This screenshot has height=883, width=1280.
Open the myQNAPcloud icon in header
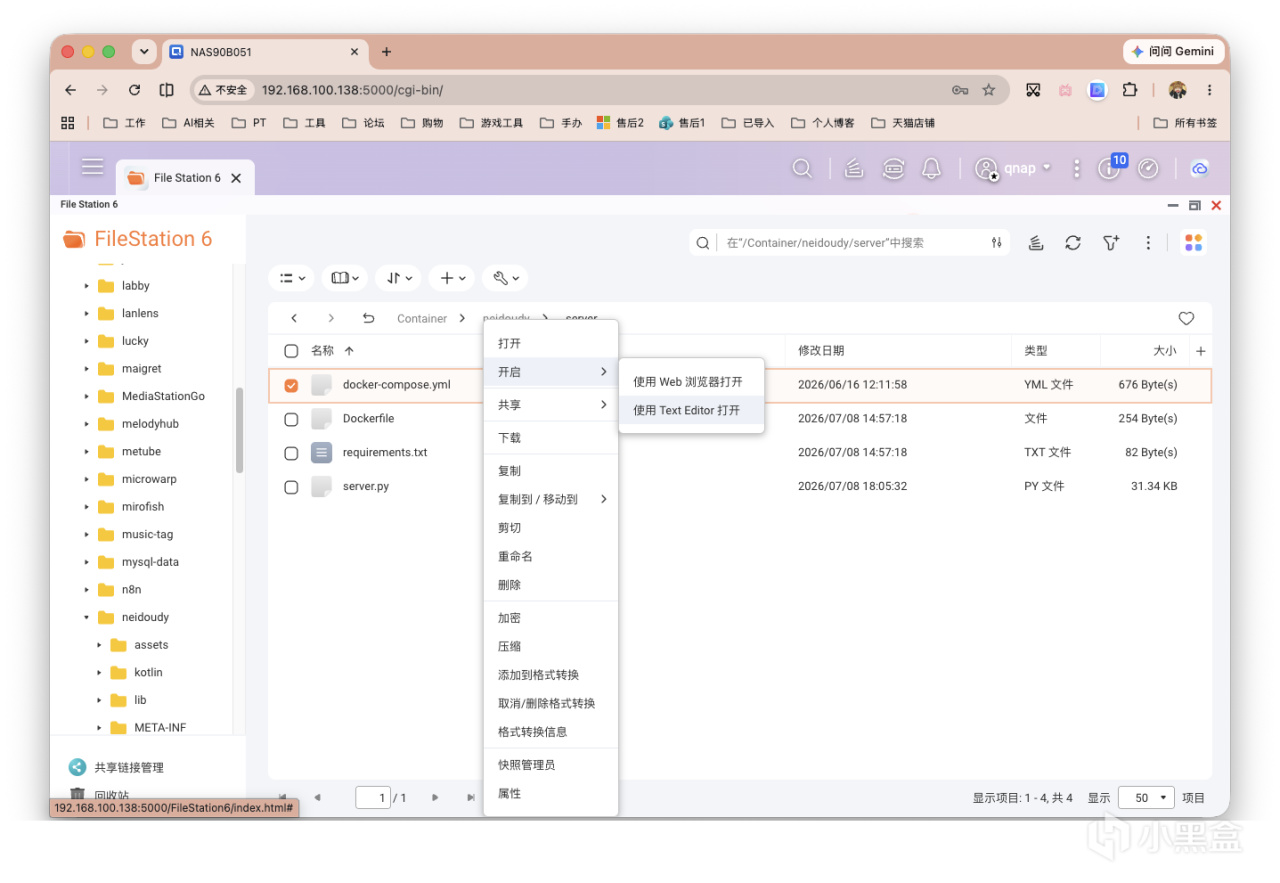click(x=1200, y=169)
